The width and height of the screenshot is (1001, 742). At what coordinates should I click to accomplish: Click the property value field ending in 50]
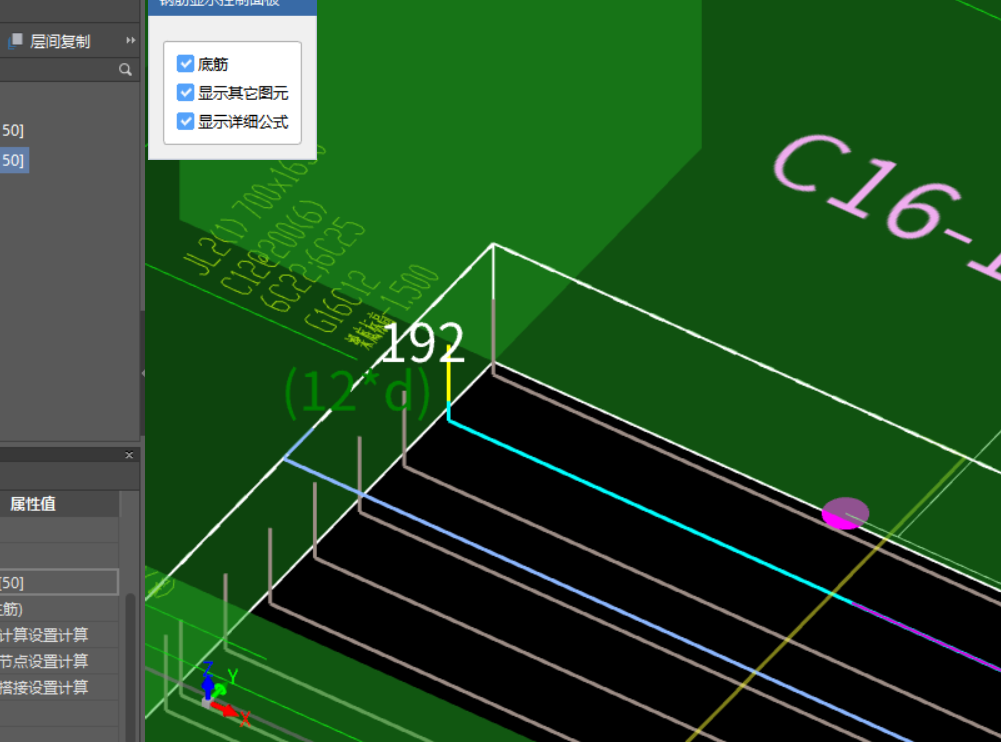[x=59, y=582]
